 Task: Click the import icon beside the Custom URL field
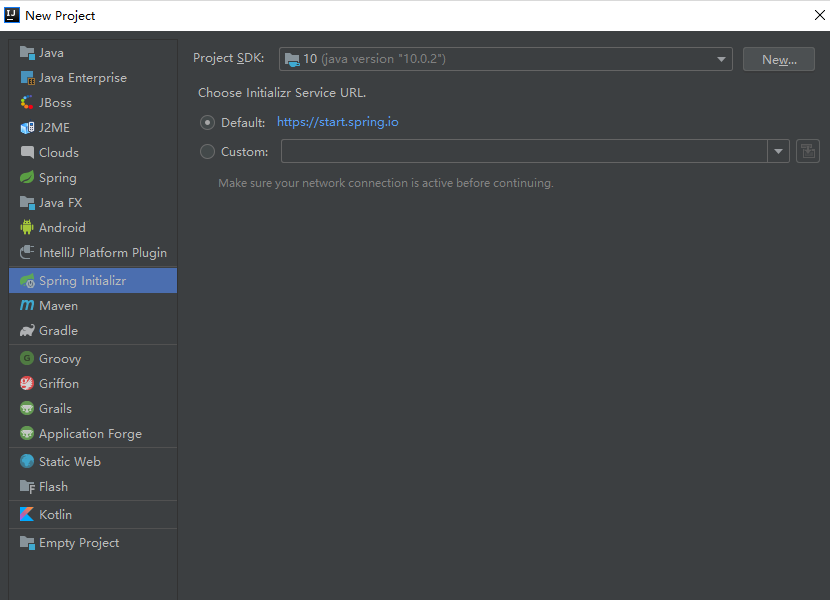pyautogui.click(x=808, y=151)
